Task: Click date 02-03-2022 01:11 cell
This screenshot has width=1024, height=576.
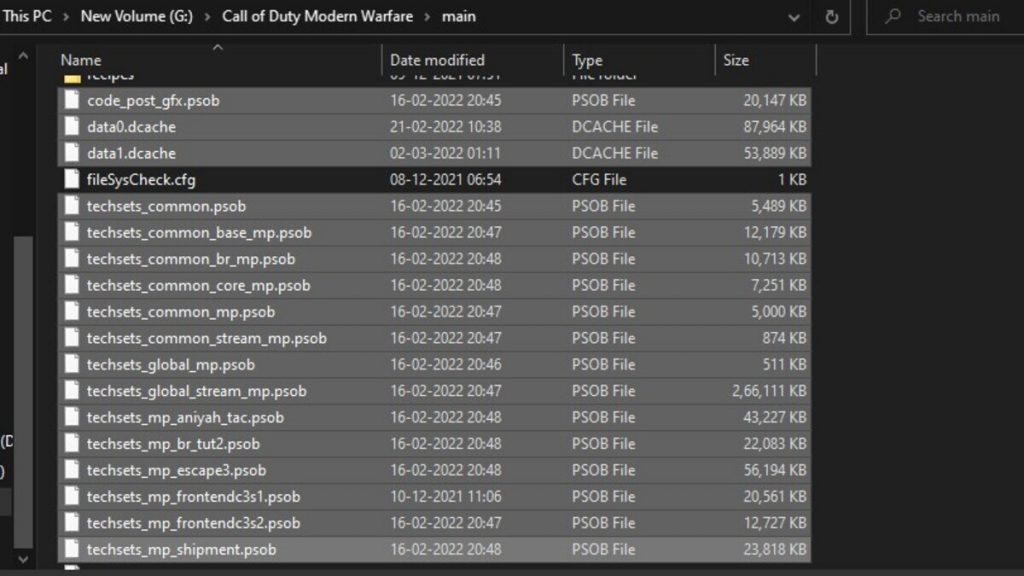Action: click(445, 153)
